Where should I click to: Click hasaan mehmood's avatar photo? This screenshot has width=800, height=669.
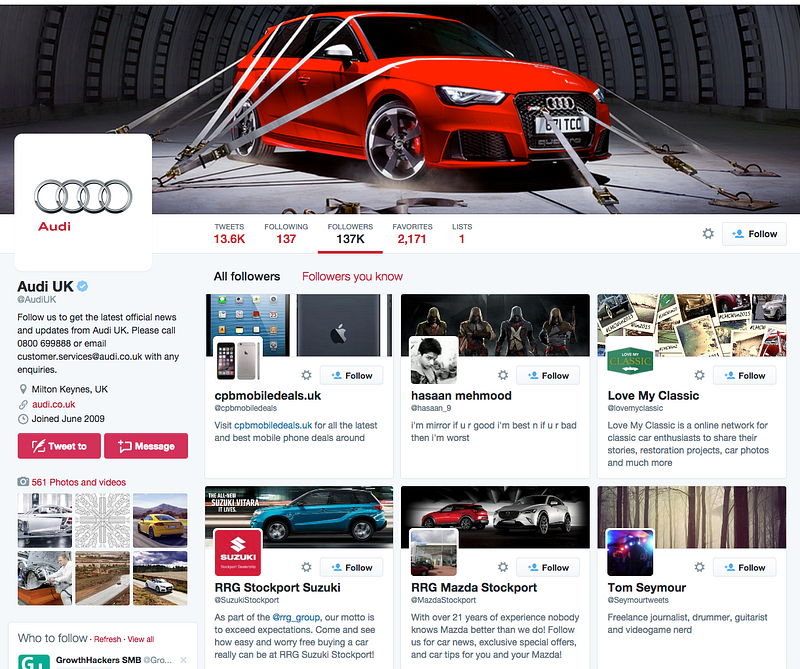coord(434,360)
